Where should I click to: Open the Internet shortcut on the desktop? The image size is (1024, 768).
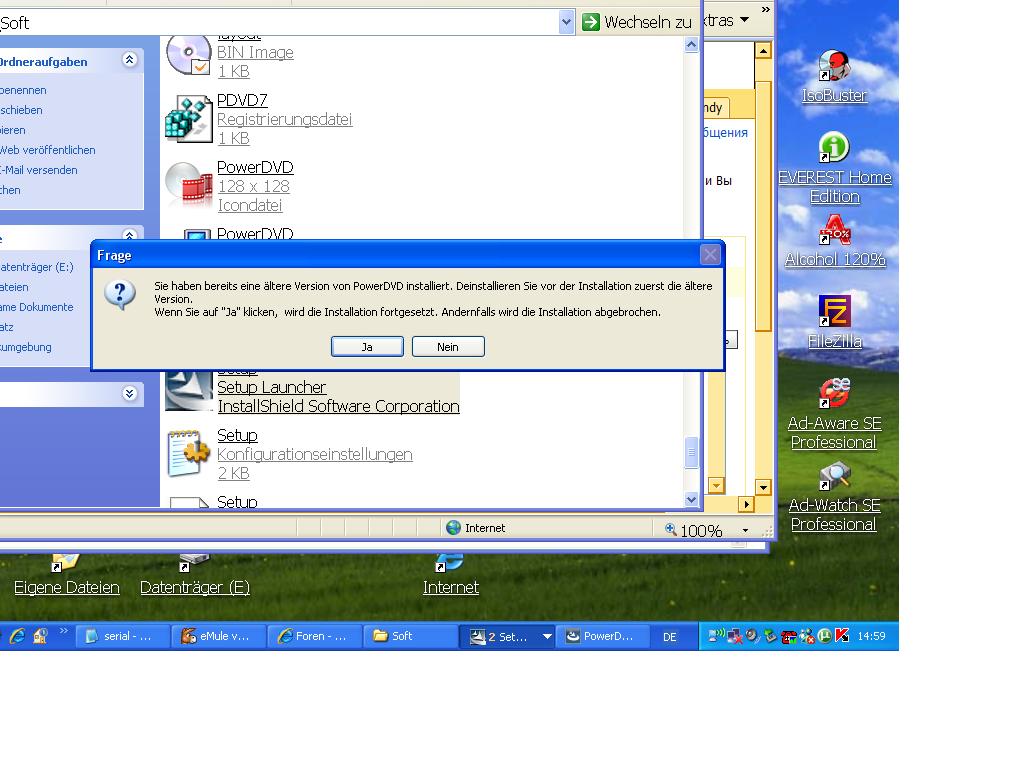(451, 575)
